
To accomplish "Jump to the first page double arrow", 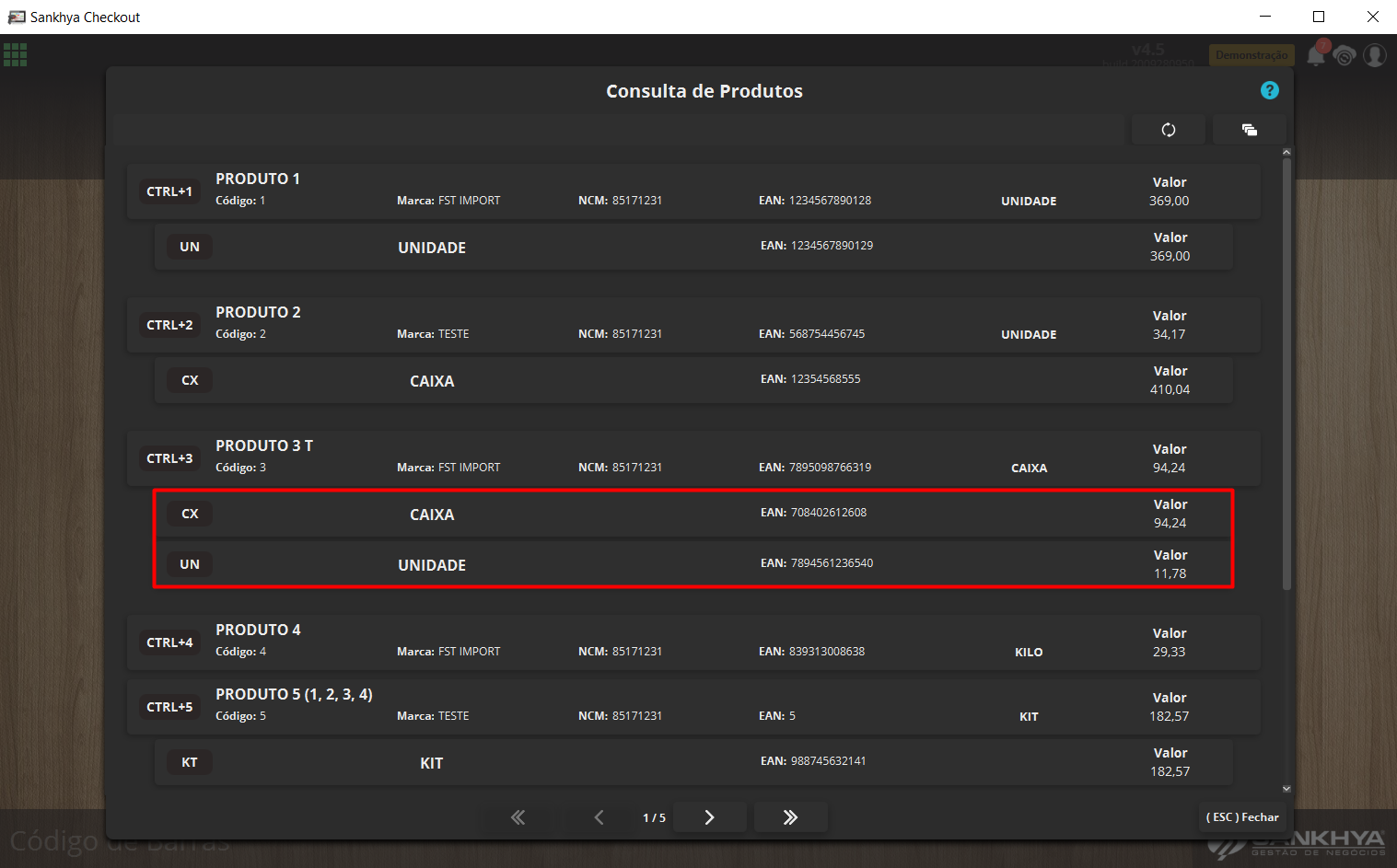I will [518, 817].
